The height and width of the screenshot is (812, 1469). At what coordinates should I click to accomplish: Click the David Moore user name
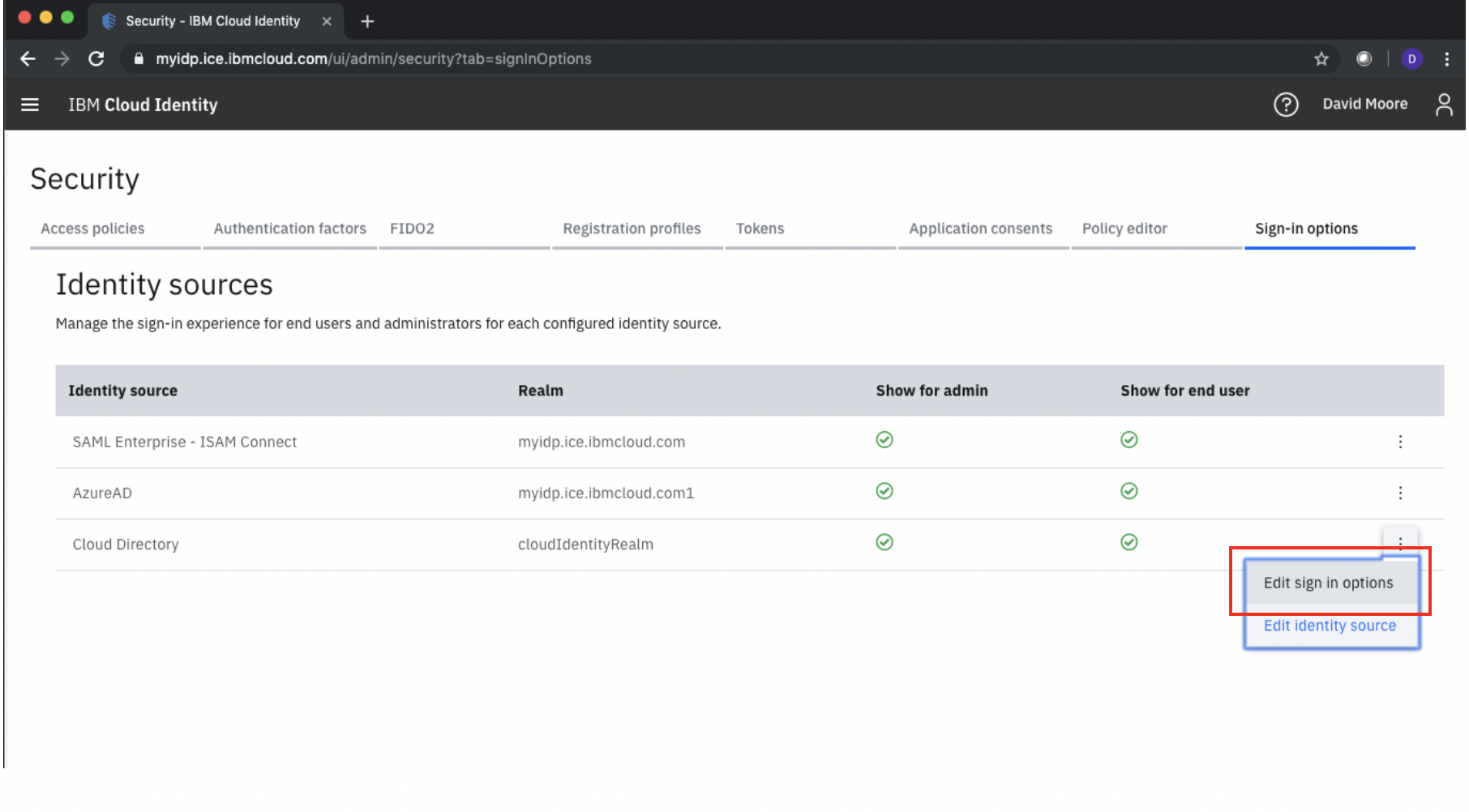coord(1364,104)
